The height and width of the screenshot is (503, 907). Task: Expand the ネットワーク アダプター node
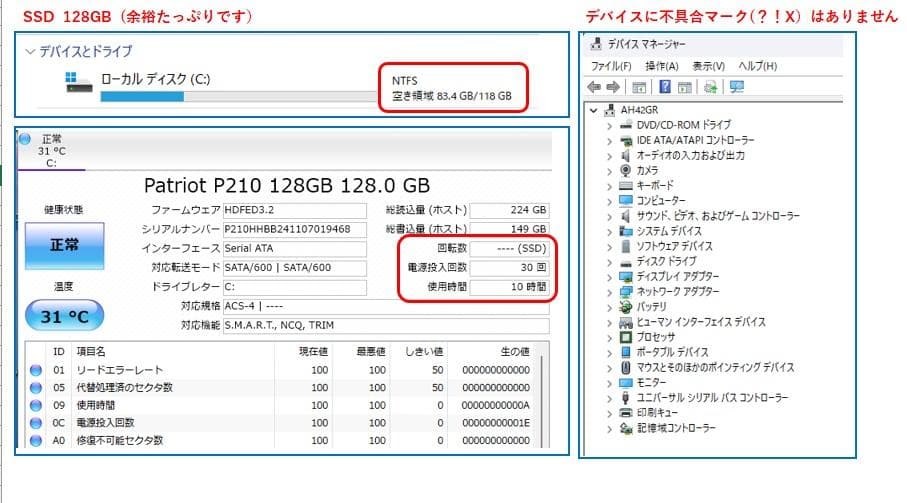click(x=609, y=292)
